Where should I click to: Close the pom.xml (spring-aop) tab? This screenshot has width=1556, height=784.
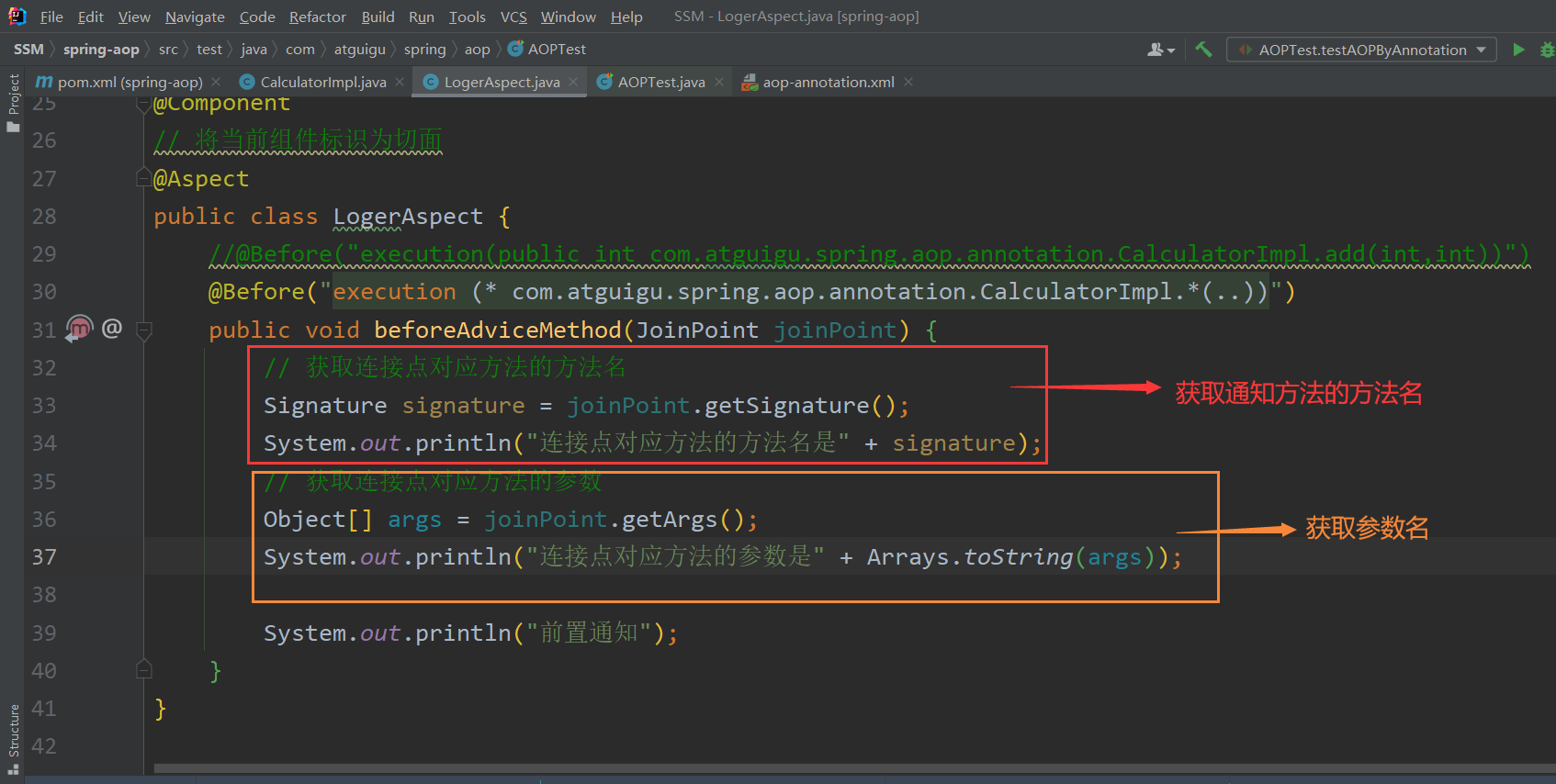click(x=216, y=82)
